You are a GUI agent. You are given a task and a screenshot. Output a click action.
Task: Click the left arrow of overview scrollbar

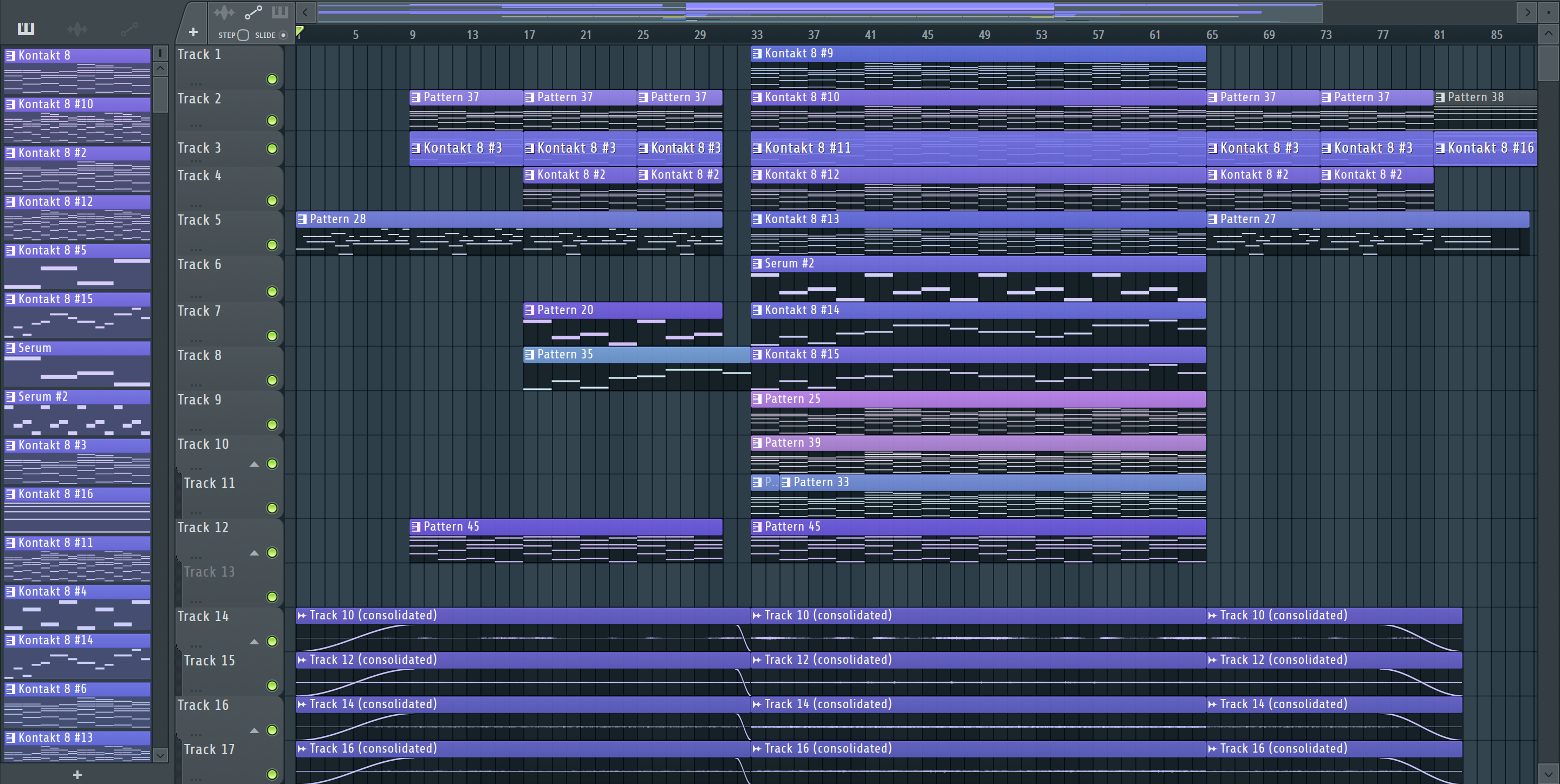[x=306, y=12]
